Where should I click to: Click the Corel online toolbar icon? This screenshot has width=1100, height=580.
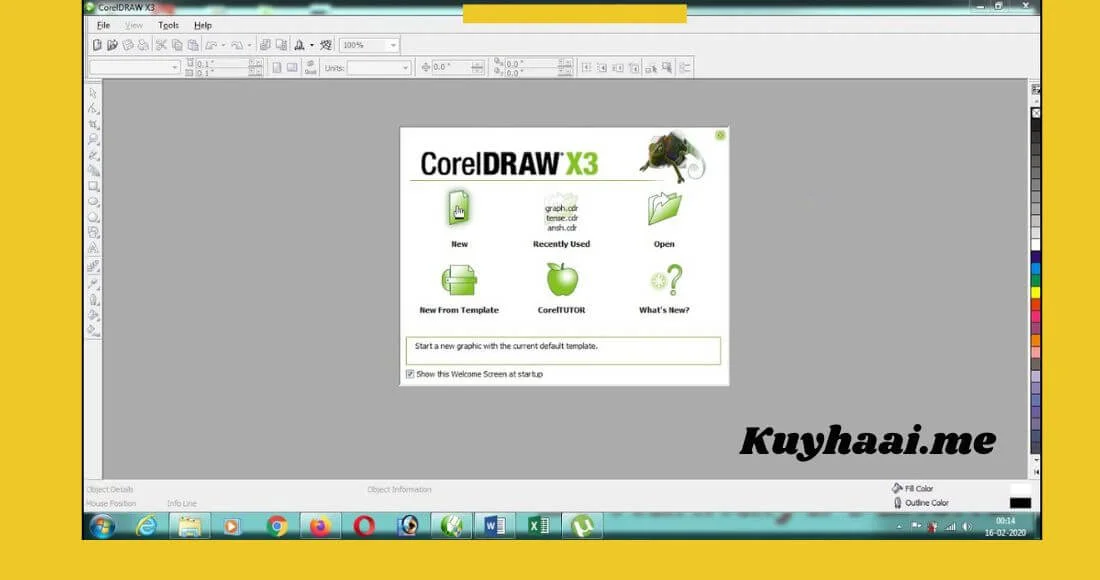click(x=326, y=45)
